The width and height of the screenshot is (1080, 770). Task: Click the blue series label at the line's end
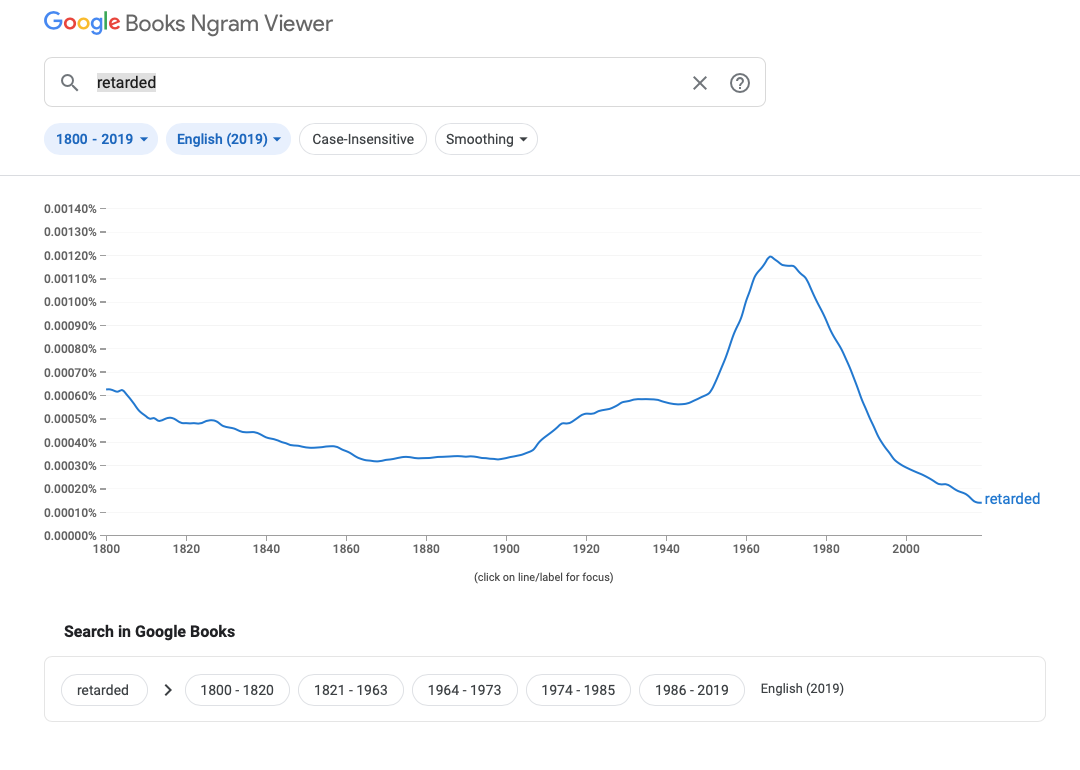[x=1012, y=499]
